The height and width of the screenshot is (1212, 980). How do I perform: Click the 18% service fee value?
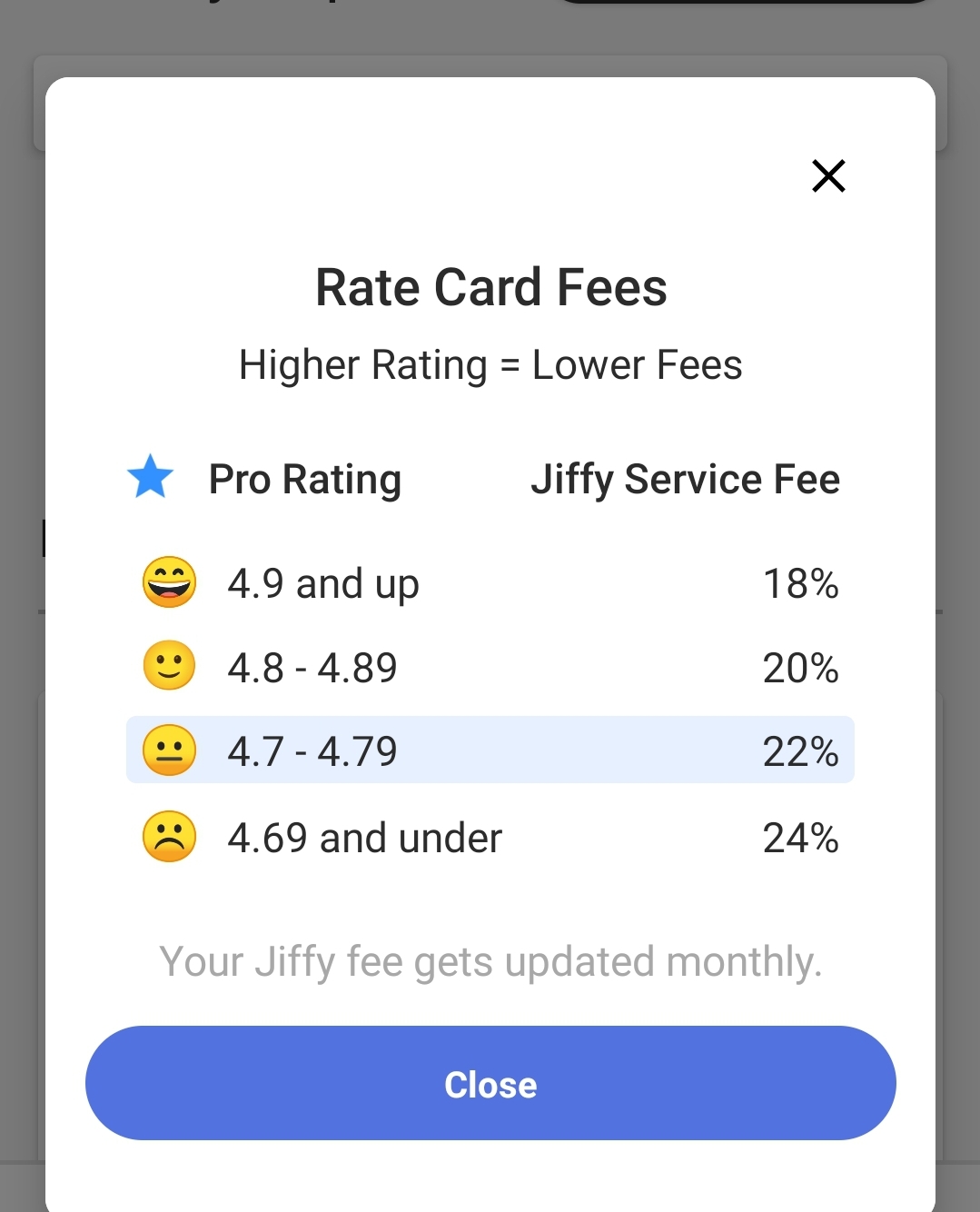(x=800, y=583)
